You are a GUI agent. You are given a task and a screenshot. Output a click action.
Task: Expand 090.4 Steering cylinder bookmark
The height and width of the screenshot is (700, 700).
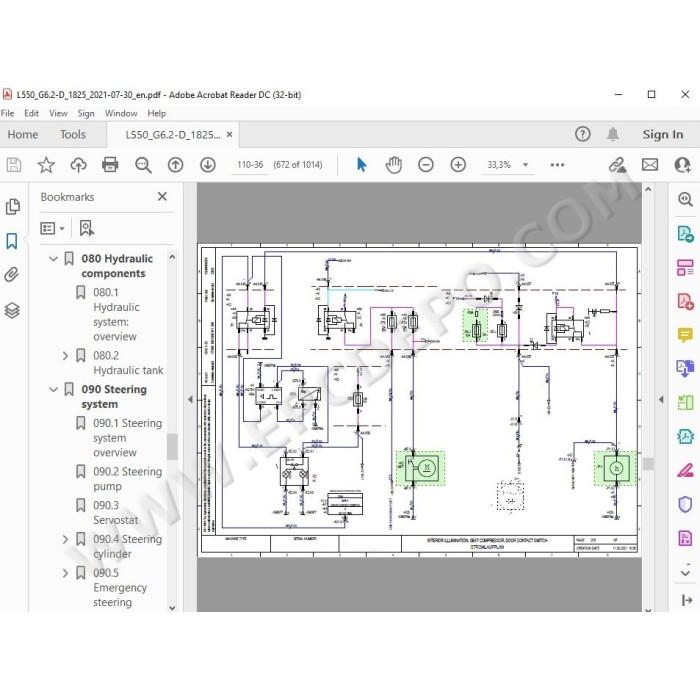click(x=65, y=539)
